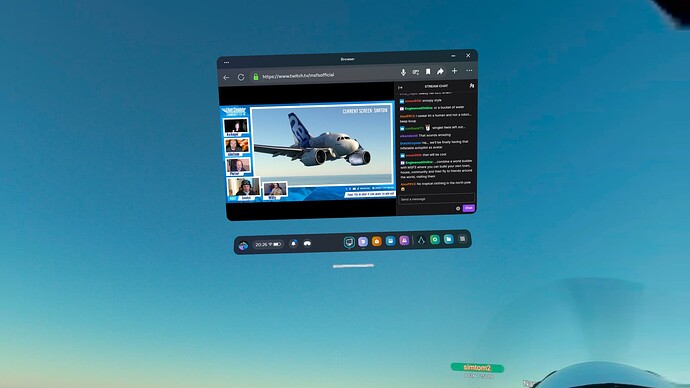The height and width of the screenshot is (388, 690).
Task: Open the orange store app icon
Action: 376,241
